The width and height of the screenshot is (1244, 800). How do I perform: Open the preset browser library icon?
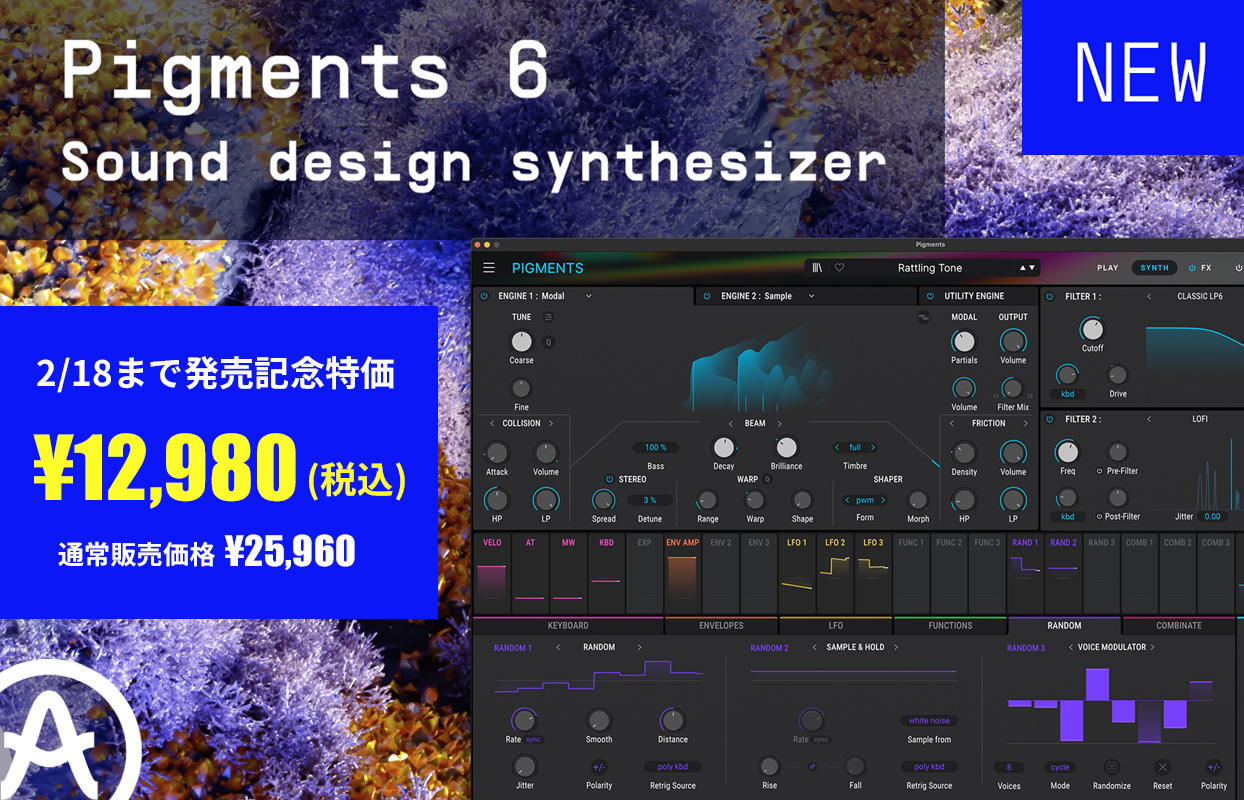tap(818, 268)
